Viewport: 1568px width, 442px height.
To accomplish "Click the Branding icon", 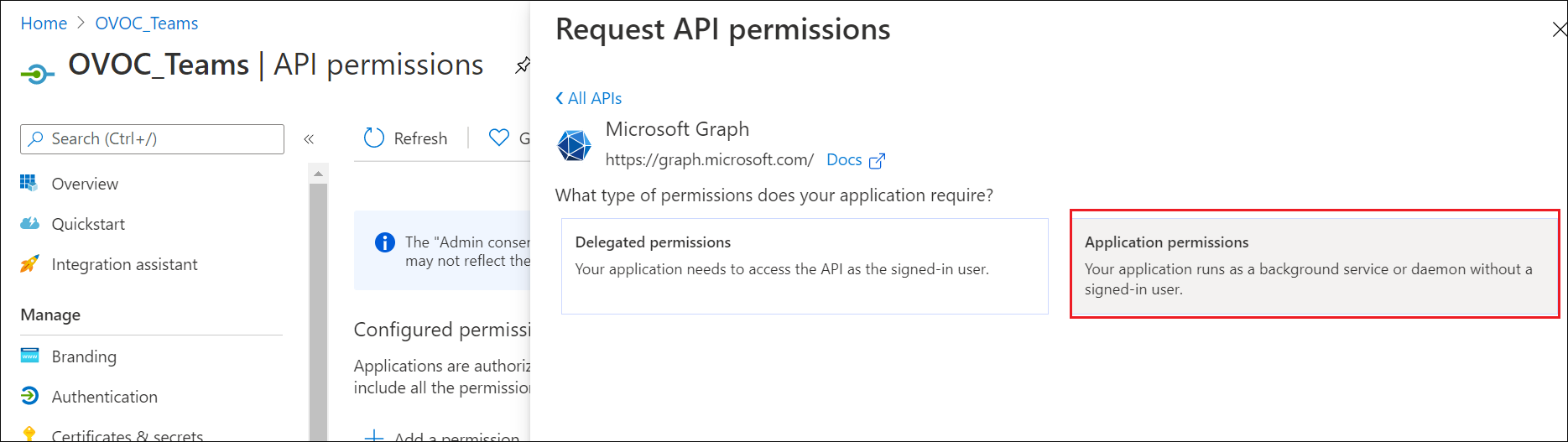I will click(x=29, y=356).
